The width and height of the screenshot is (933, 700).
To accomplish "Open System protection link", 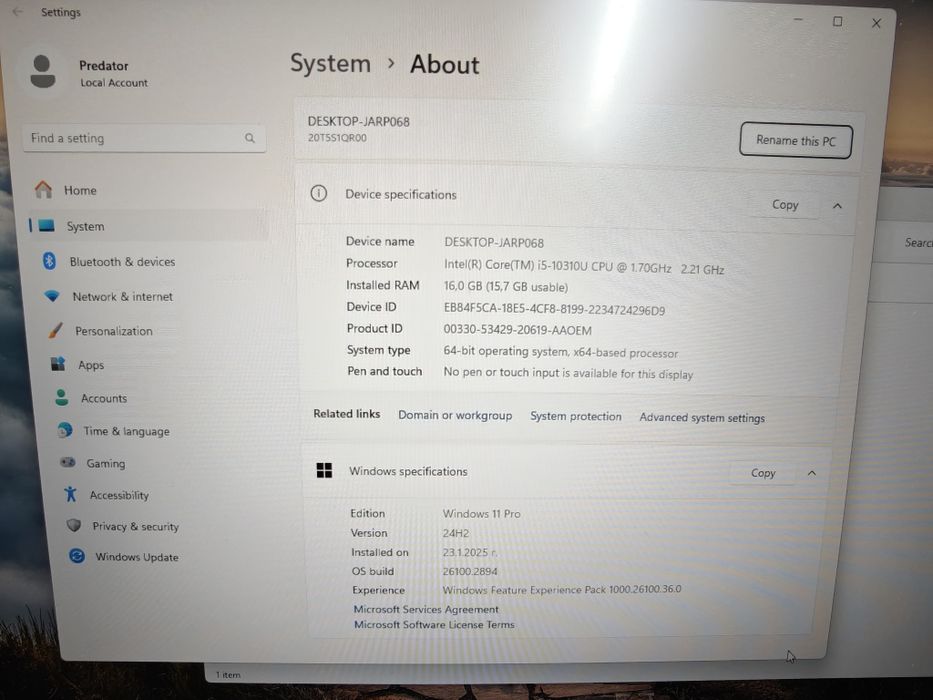I will [x=575, y=416].
